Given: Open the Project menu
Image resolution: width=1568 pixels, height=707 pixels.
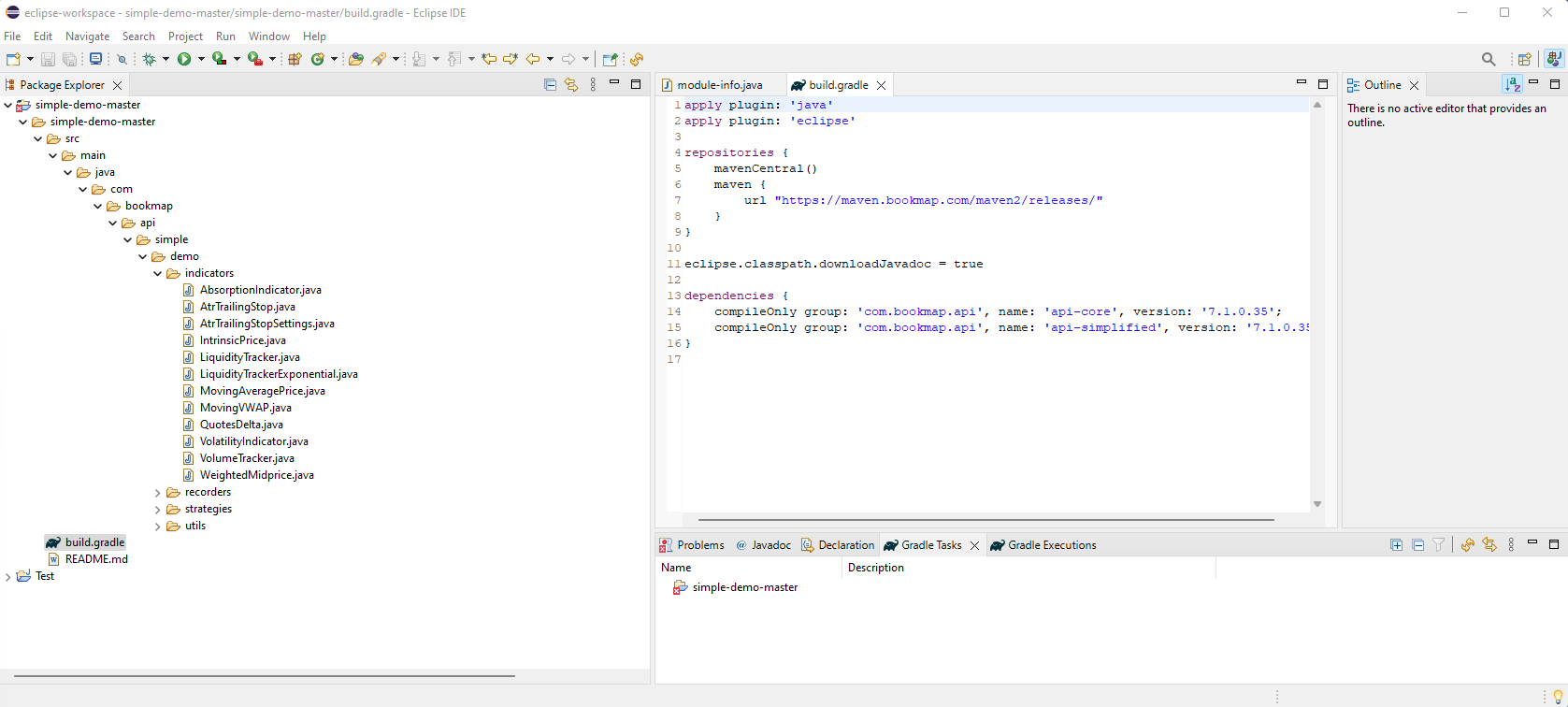Looking at the screenshot, I should coord(185,36).
